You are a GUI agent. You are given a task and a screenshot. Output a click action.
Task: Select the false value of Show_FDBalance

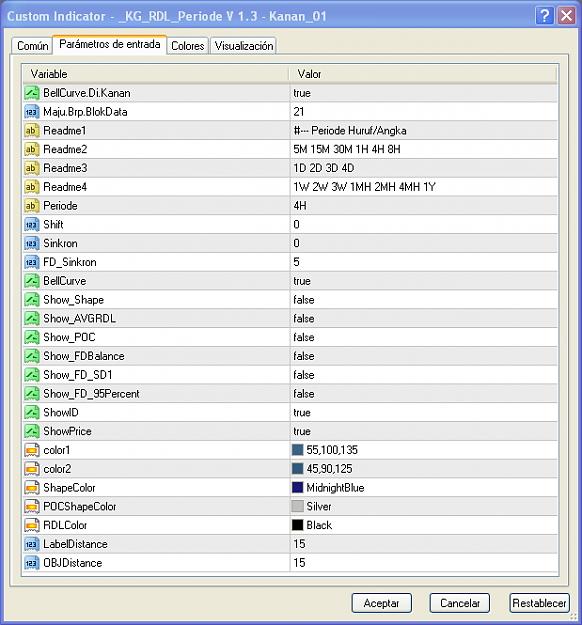pyautogui.click(x=303, y=356)
